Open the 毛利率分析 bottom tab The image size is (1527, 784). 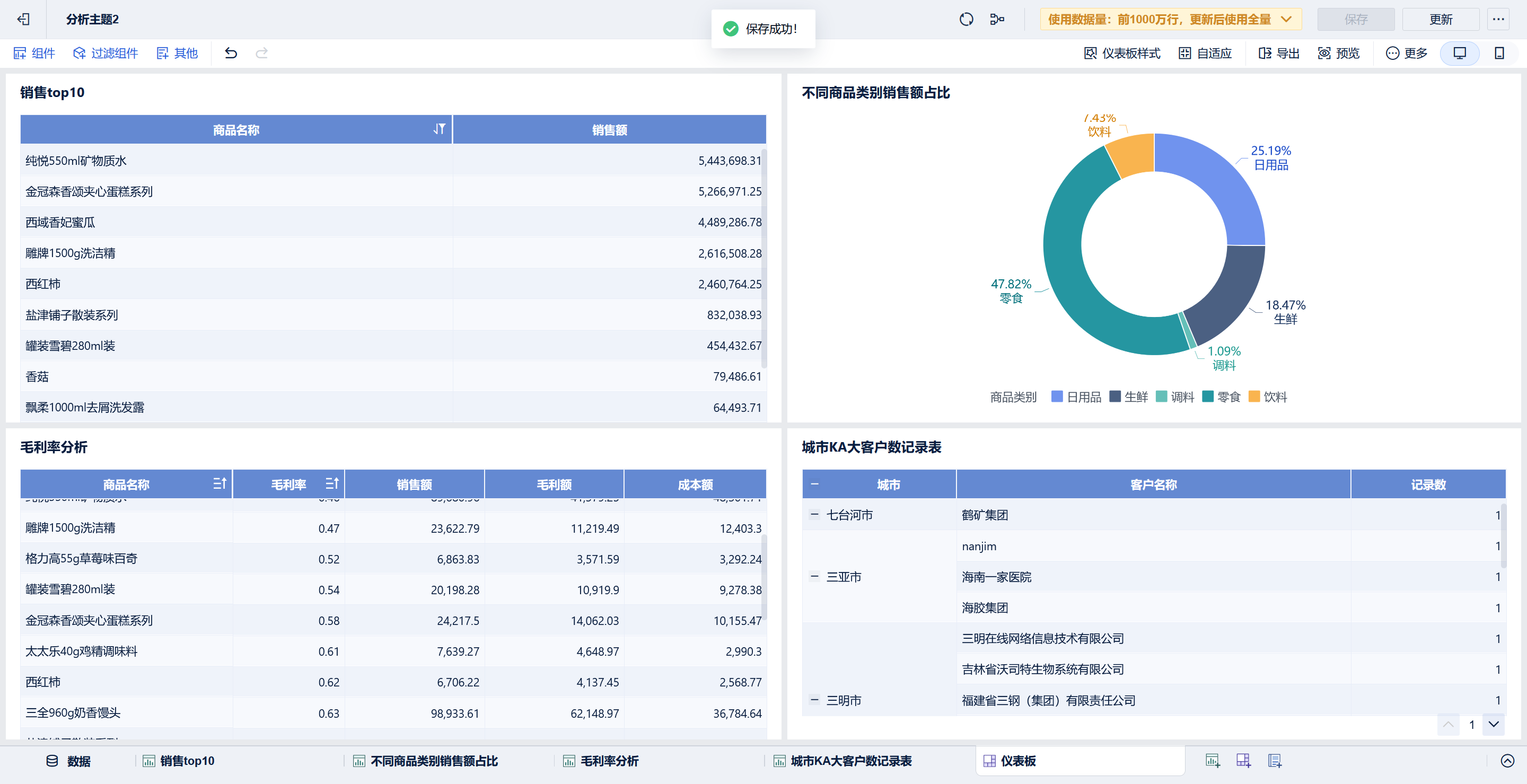point(609,760)
